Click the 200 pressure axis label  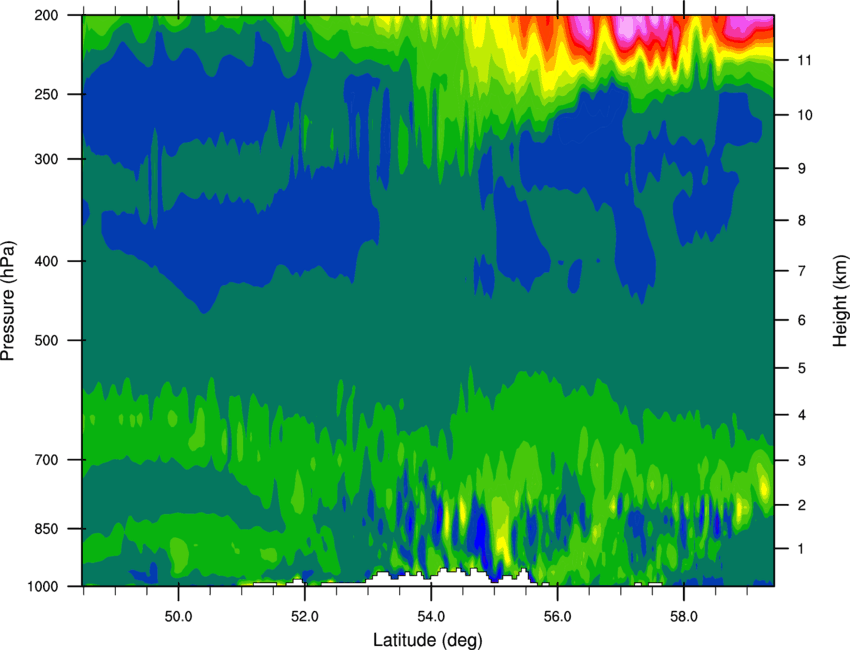(46, 15)
